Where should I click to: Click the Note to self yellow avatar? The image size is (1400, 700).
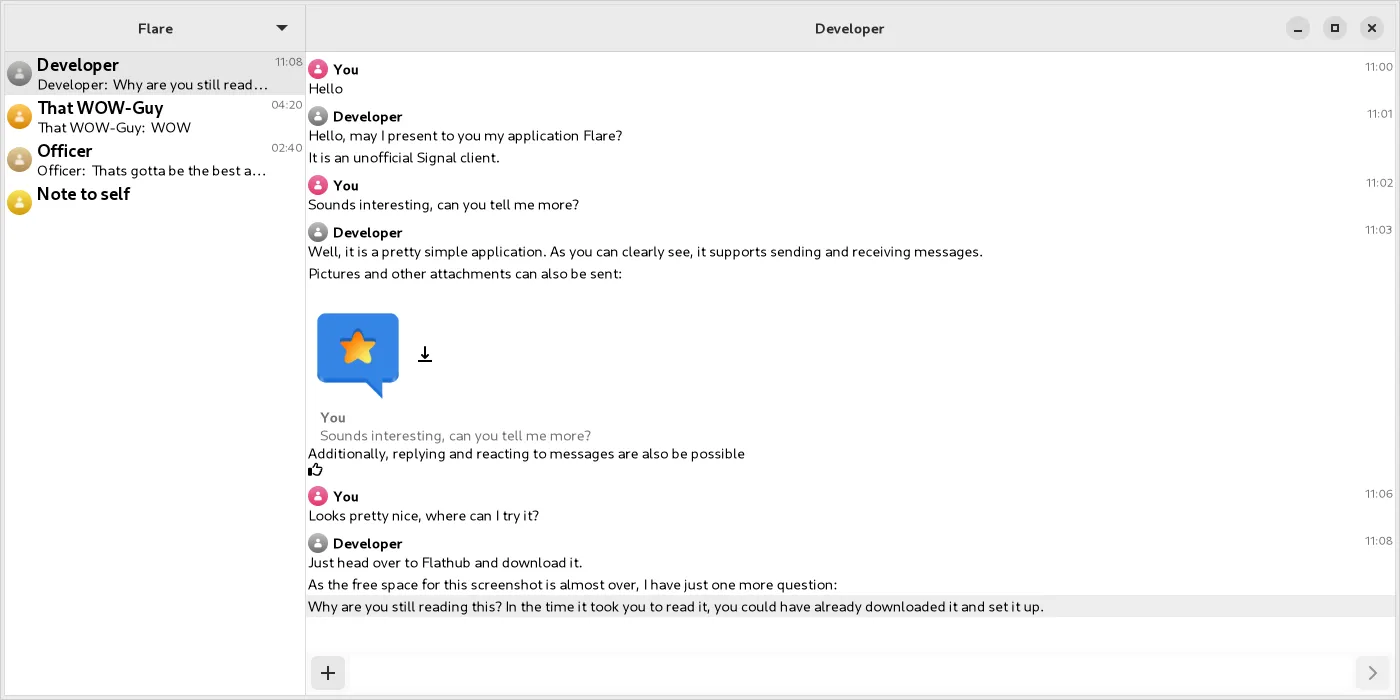(x=19, y=203)
